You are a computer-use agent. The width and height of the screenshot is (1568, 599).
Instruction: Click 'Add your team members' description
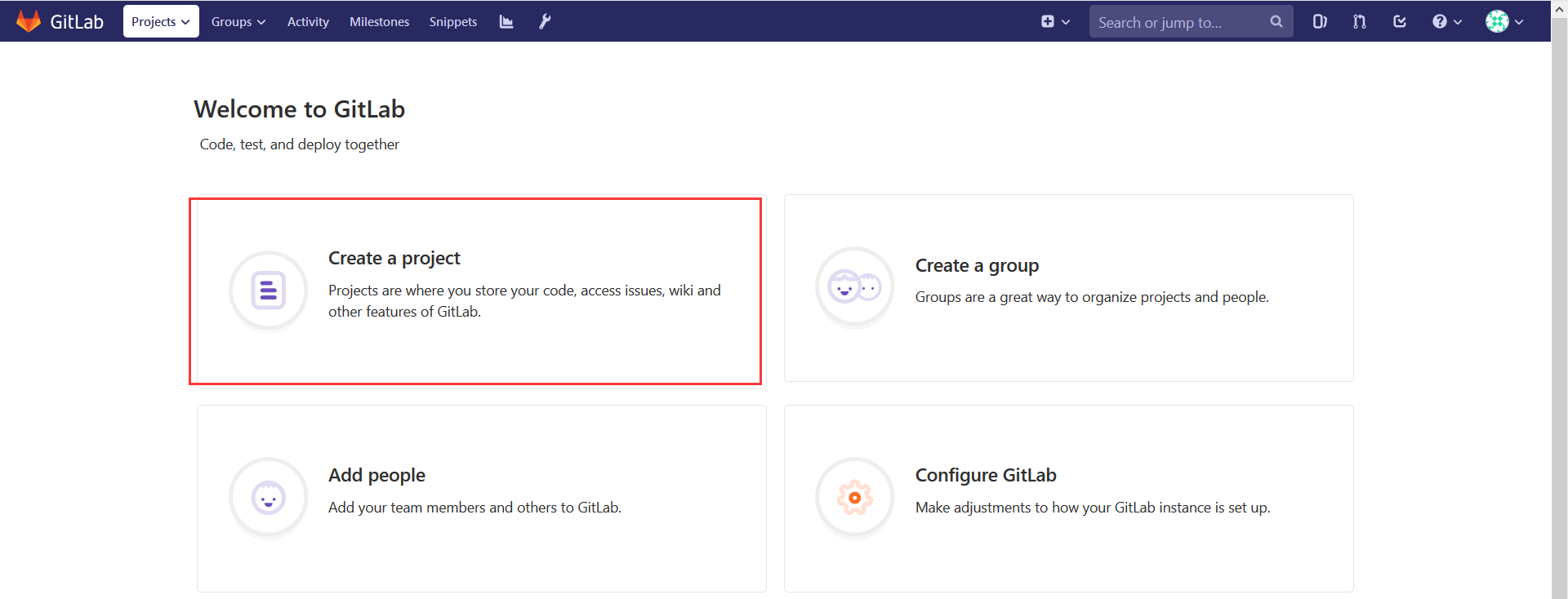coord(474,508)
